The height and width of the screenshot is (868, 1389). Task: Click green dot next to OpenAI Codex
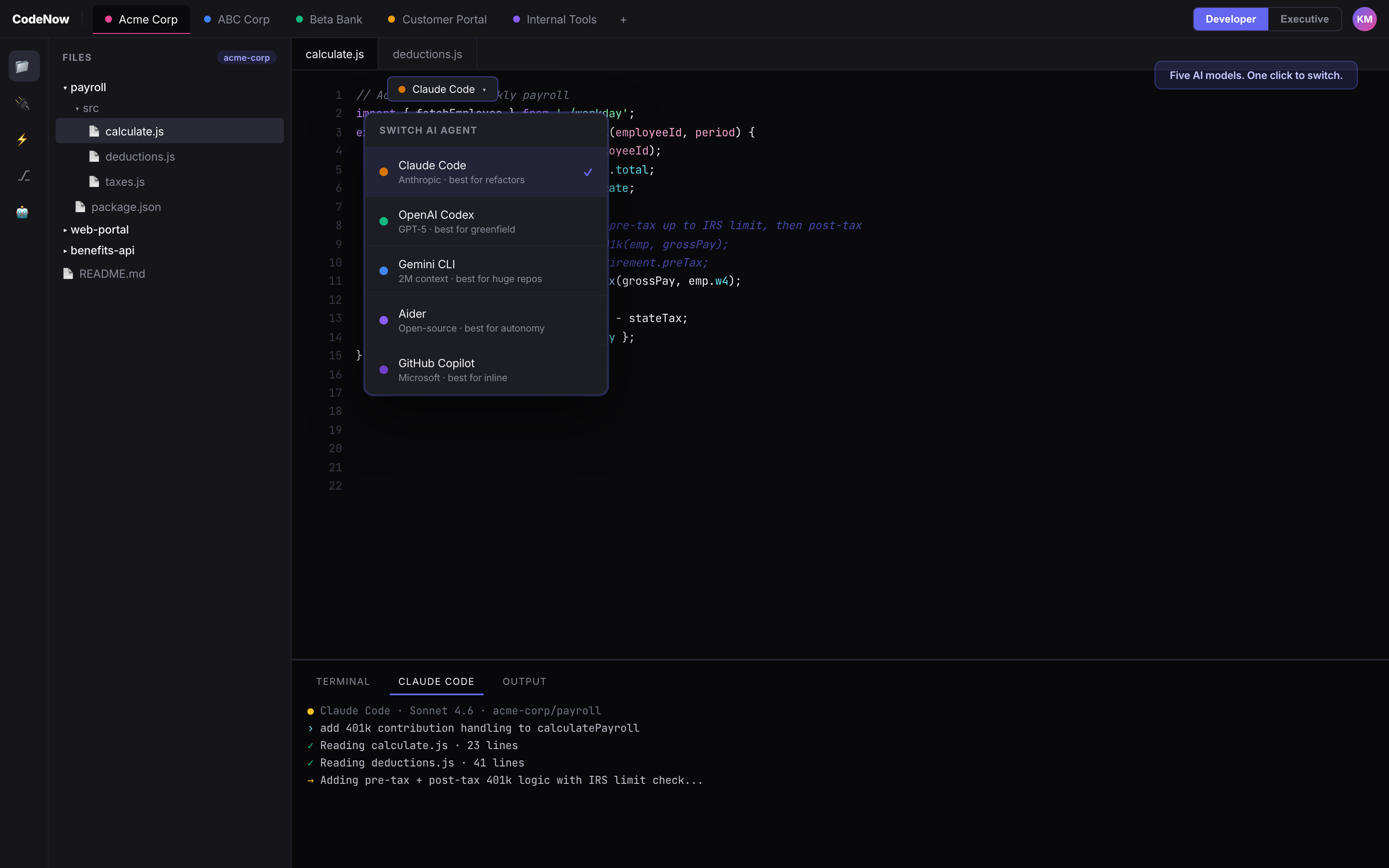point(383,221)
